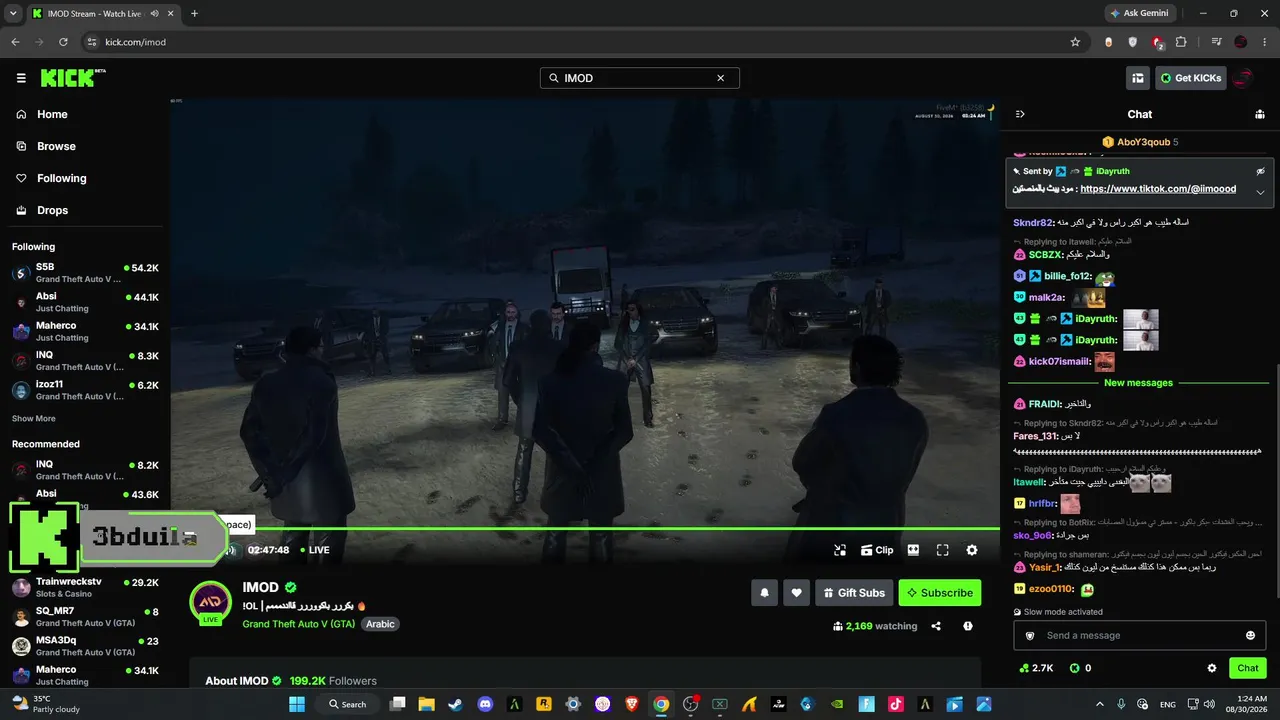Click the KICK logo to go home
1280x720 pixels.
[73, 78]
